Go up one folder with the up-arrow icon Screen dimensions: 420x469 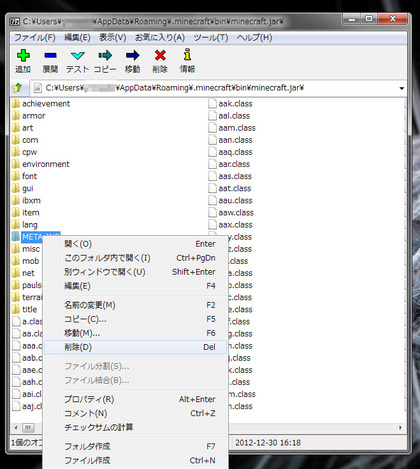18,88
